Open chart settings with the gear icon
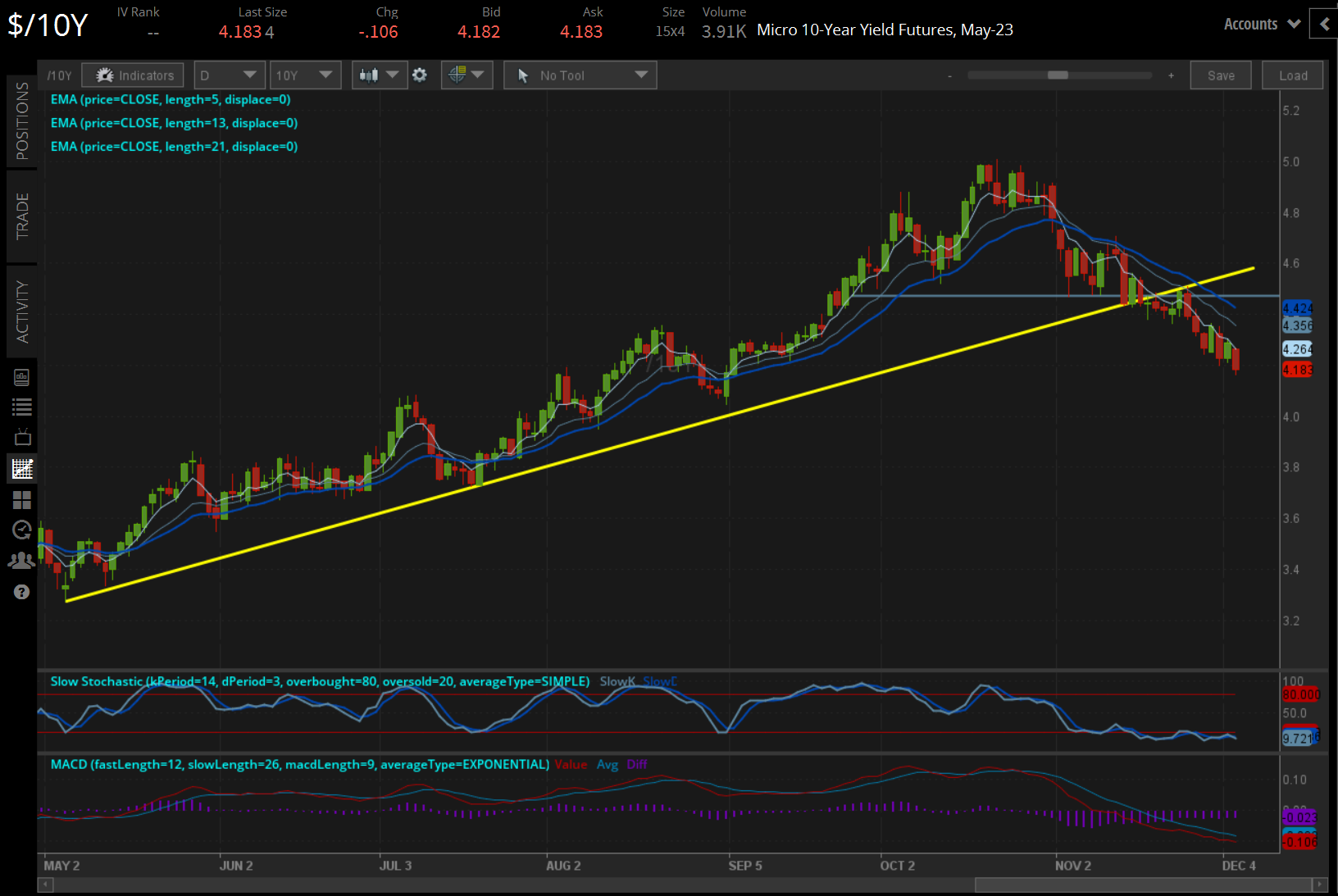The width and height of the screenshot is (1338, 896). 420,75
